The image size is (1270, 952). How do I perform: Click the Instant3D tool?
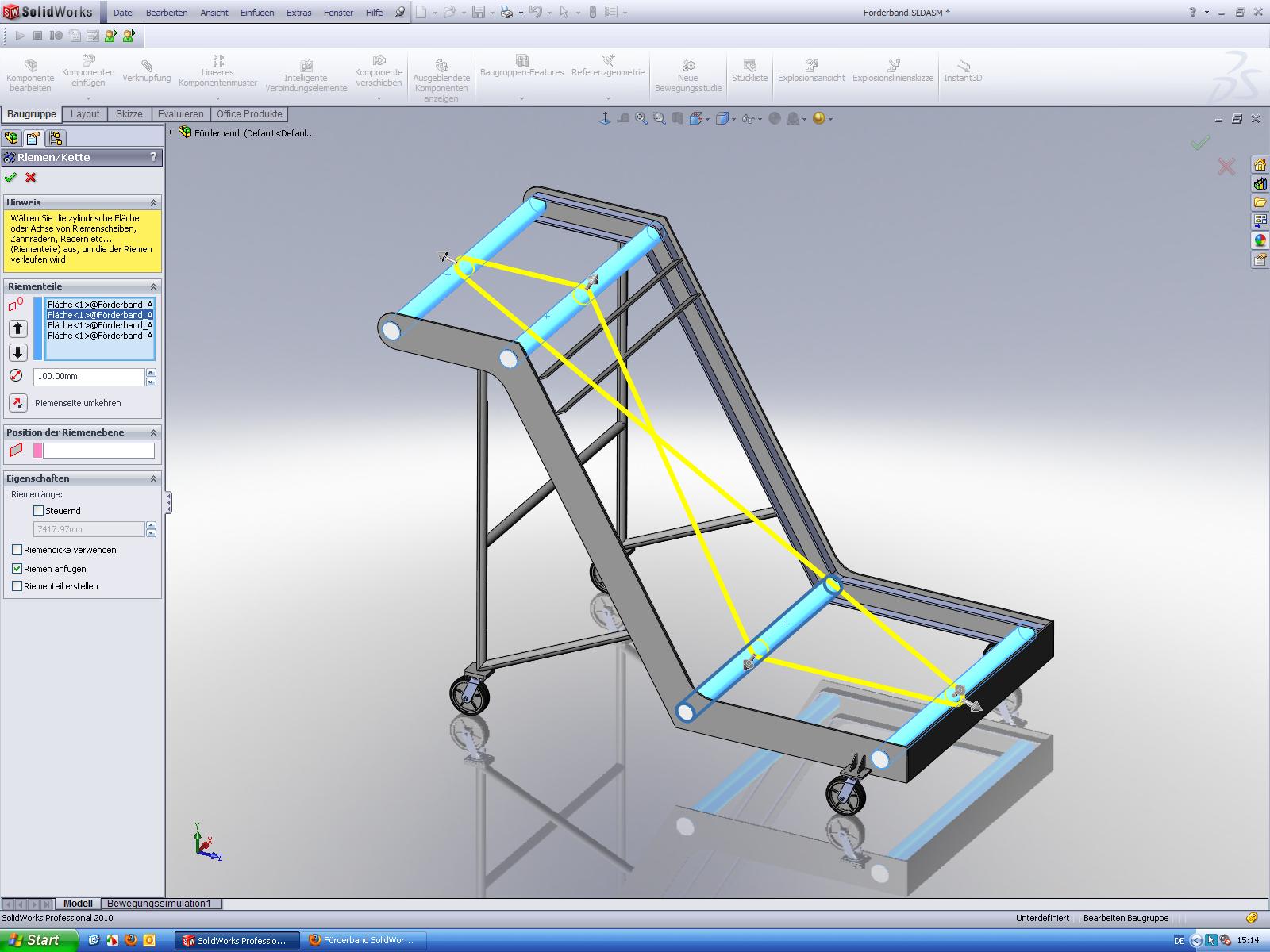[963, 71]
